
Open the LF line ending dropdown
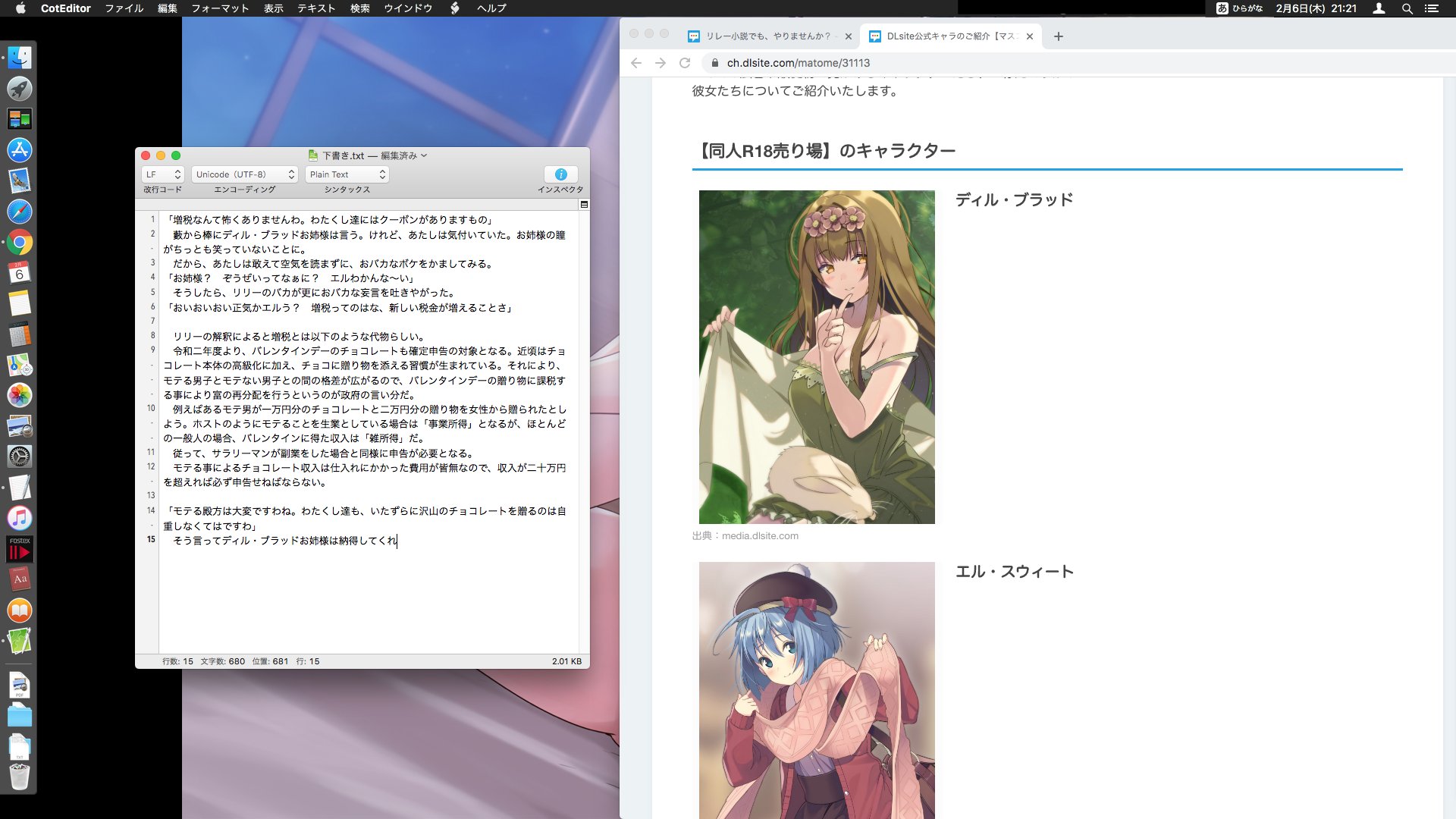[x=163, y=174]
